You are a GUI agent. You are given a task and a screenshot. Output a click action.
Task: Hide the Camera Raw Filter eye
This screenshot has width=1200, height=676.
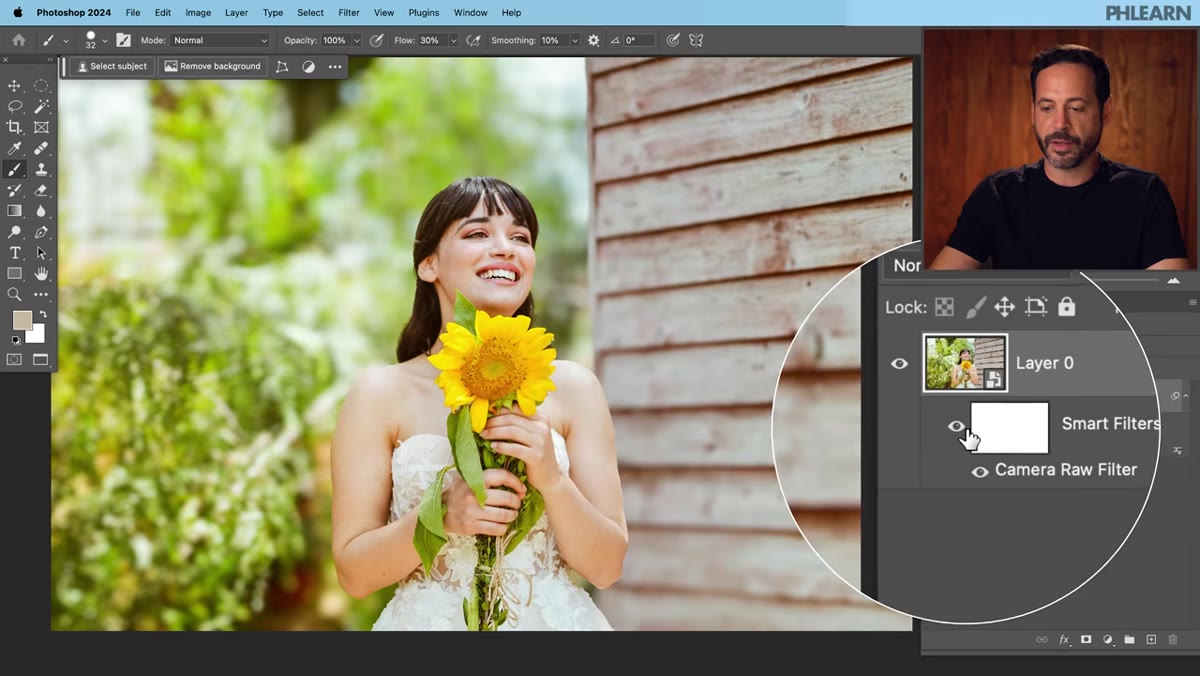tap(980, 471)
